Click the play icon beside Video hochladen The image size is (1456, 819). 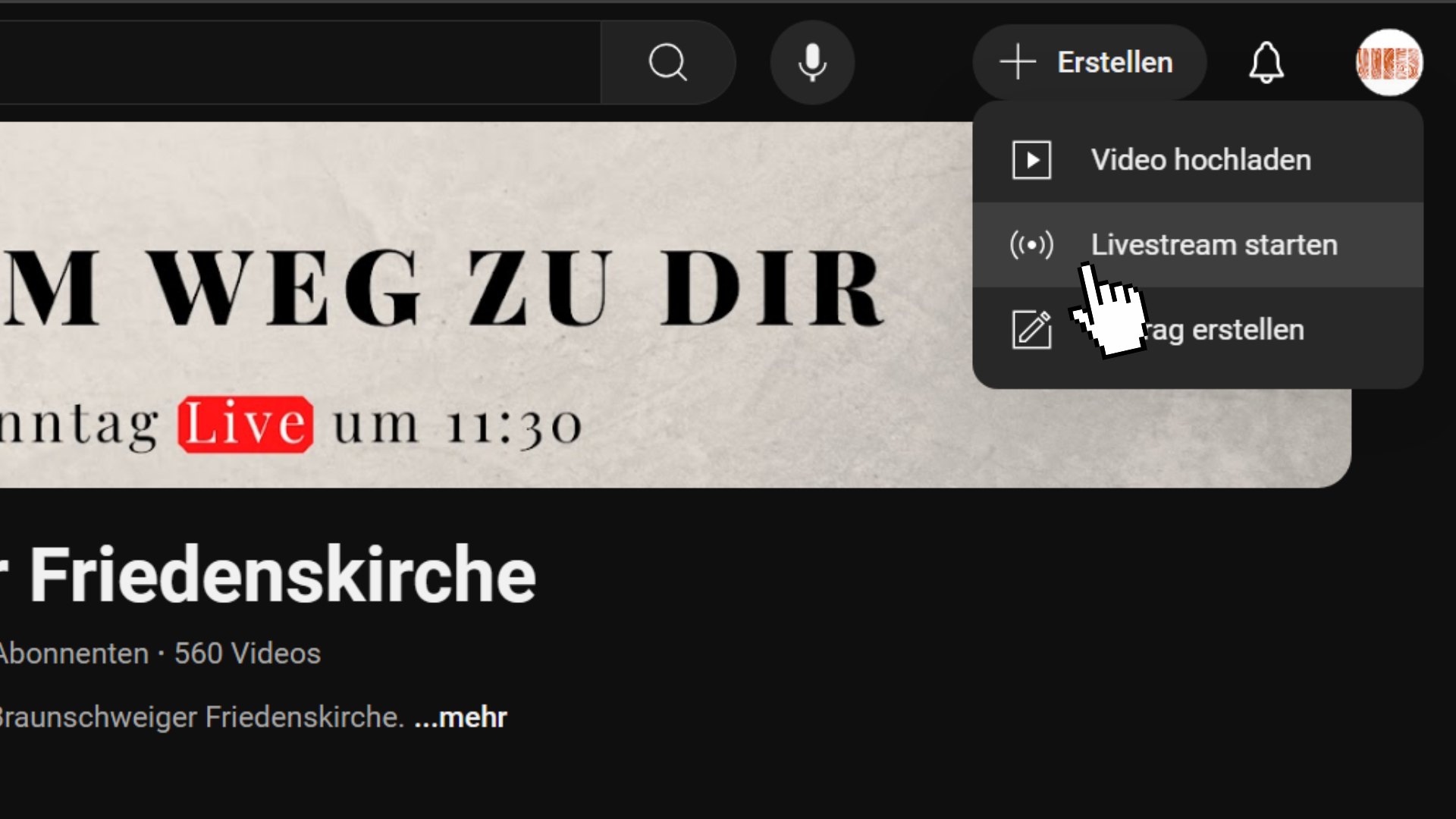tap(1031, 160)
